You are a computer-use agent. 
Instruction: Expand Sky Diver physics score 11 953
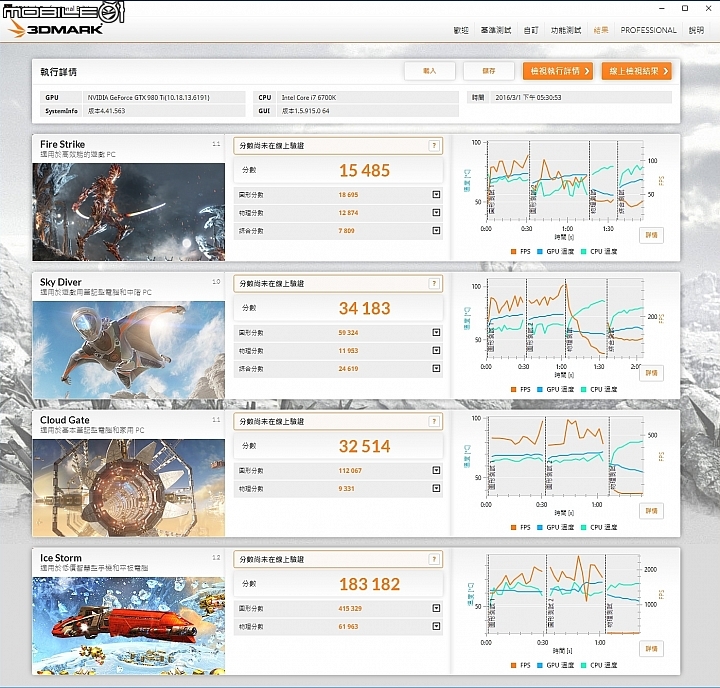(x=436, y=350)
